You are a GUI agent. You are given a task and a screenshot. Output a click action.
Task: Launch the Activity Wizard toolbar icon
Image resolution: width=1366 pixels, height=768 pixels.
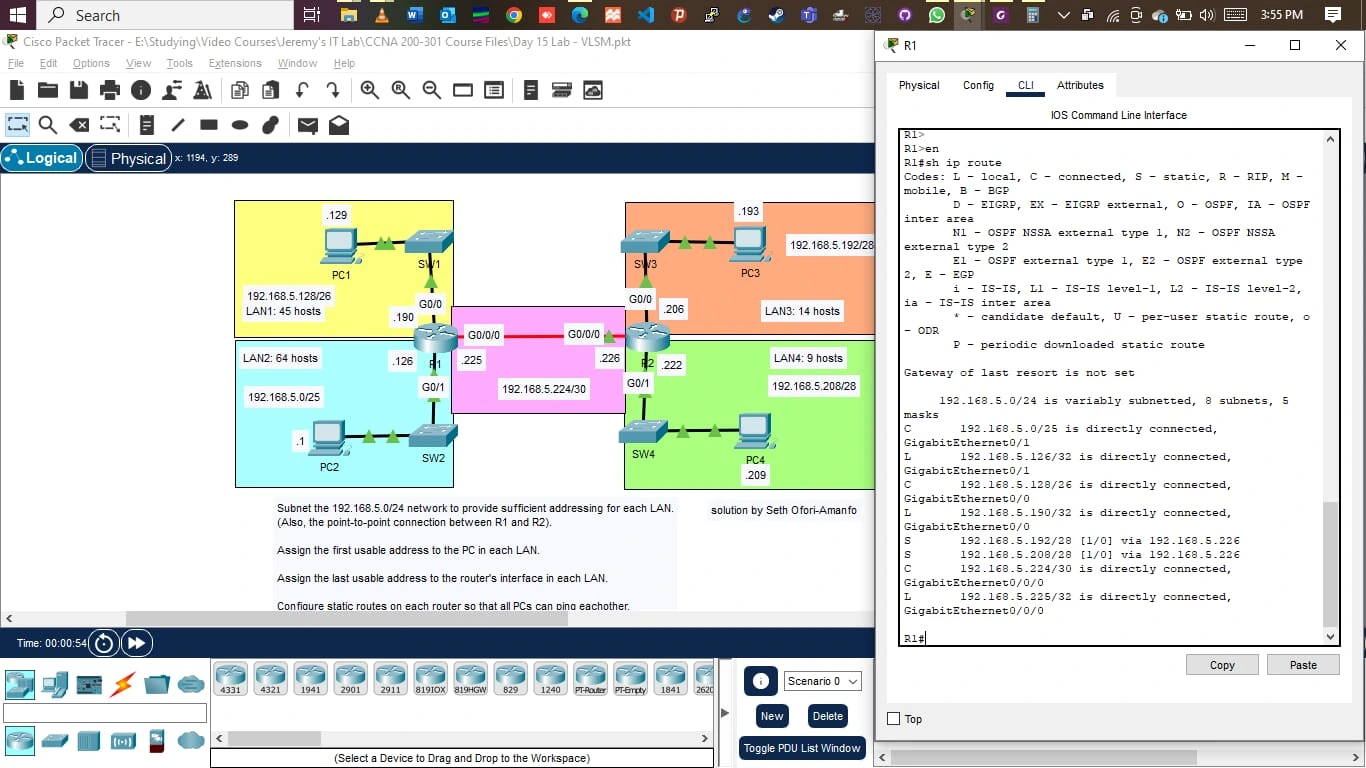coord(172,90)
